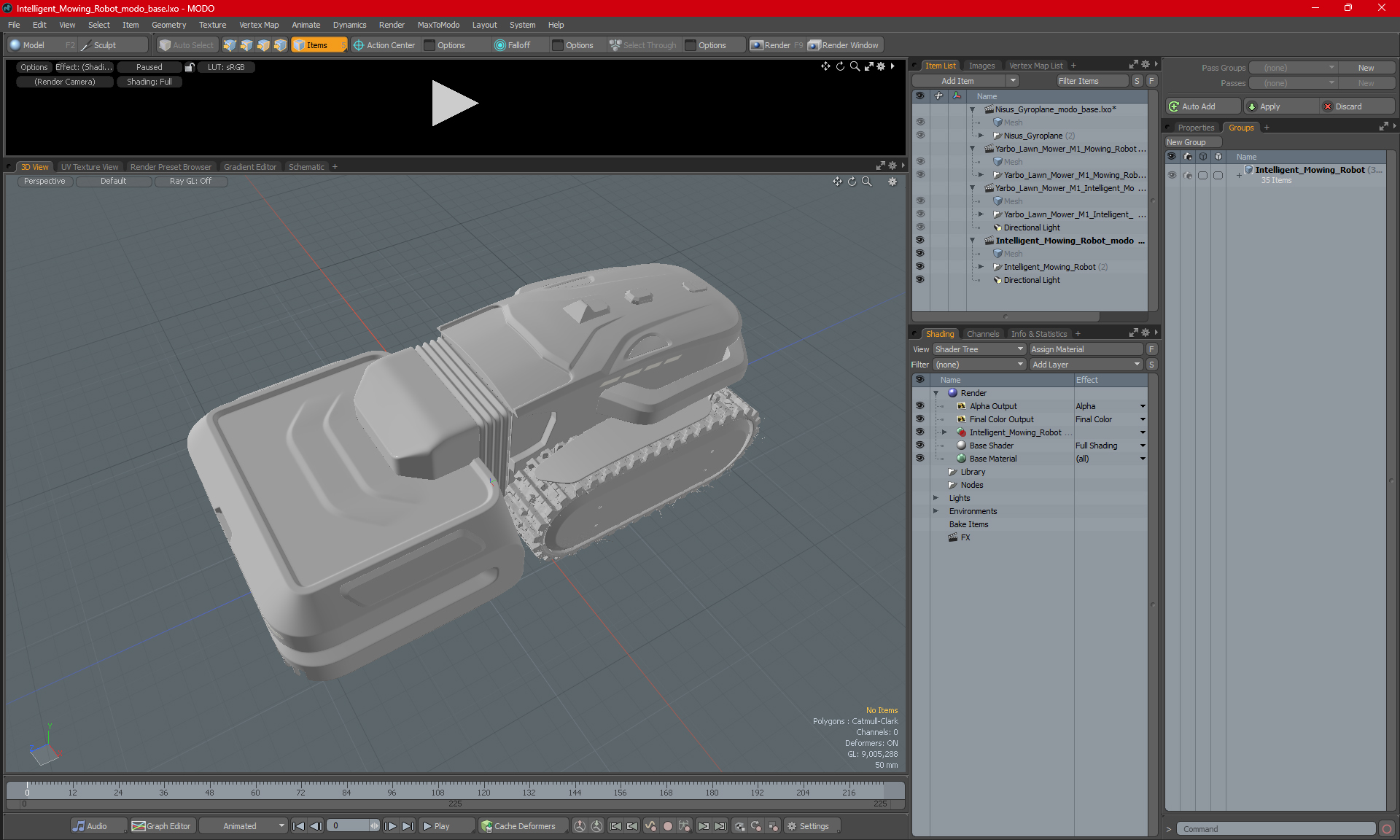
Task: Toggle visibility of Base Shader
Action: [x=920, y=446]
